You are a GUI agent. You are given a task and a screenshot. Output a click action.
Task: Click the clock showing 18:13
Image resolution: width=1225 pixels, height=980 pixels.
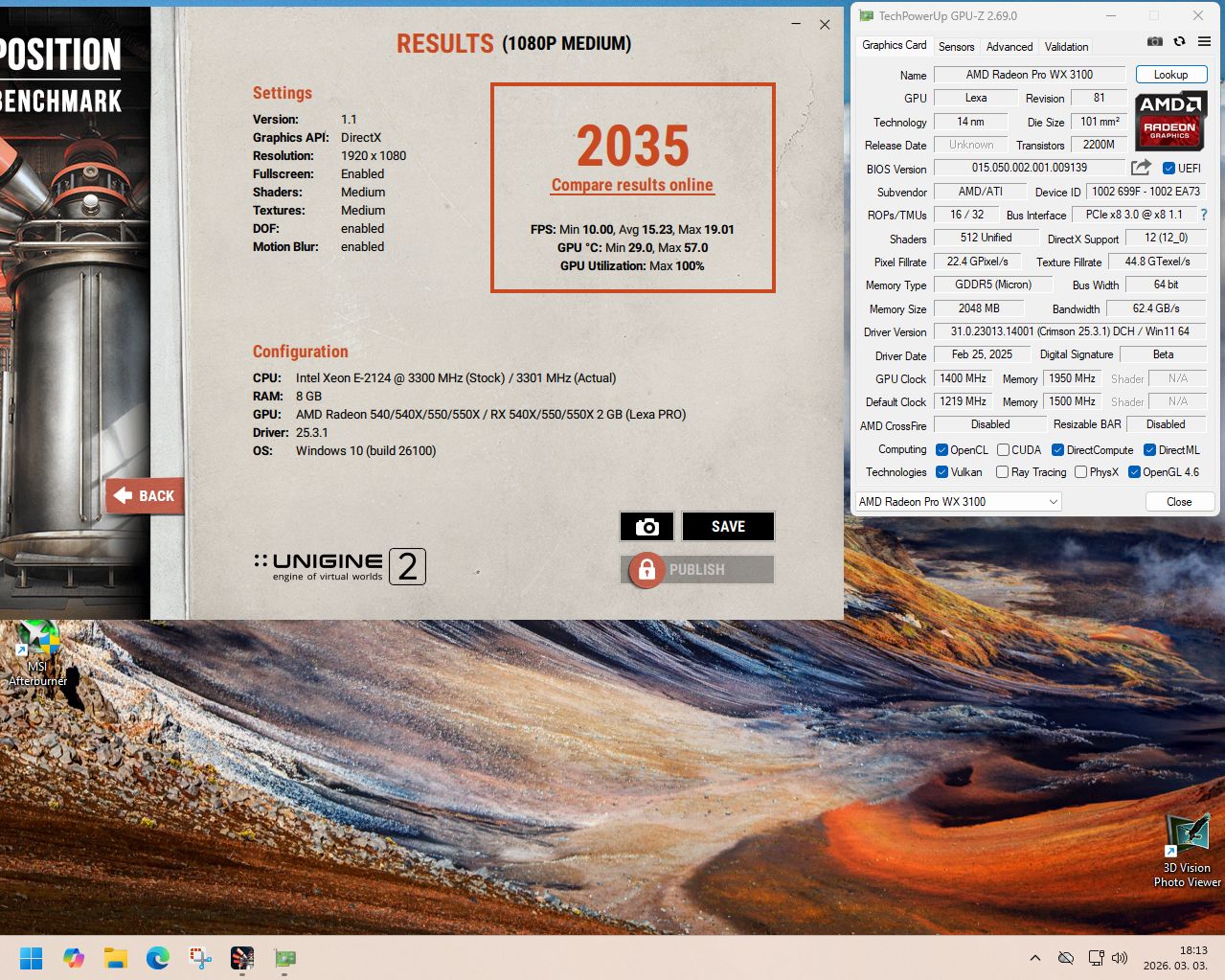[1193, 950]
